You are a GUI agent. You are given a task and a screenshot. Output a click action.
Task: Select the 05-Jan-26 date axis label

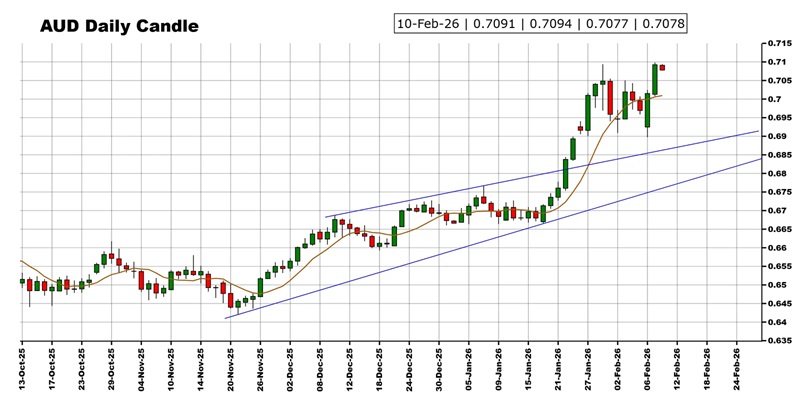pos(468,366)
